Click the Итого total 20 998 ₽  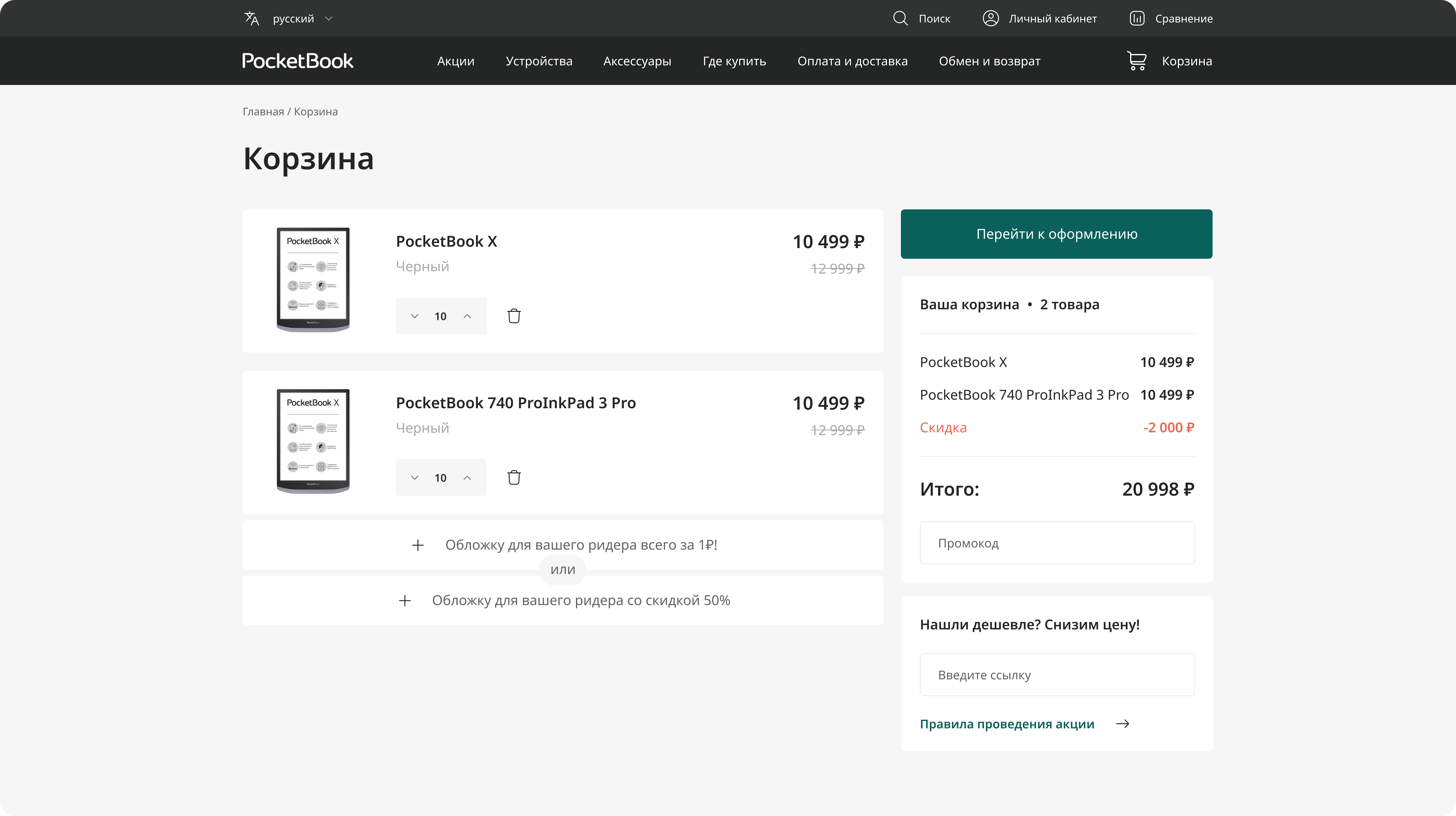[x=1158, y=489]
